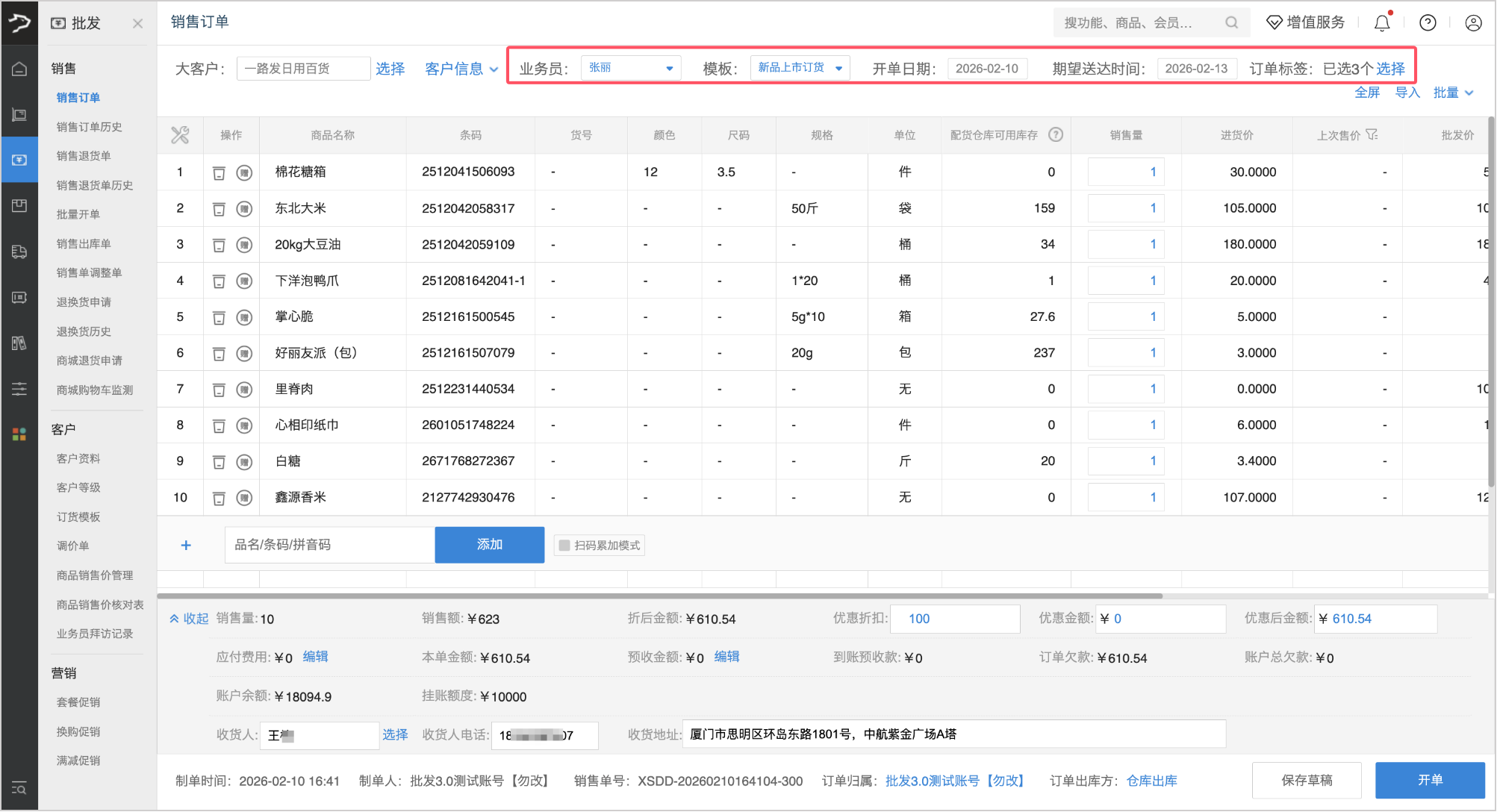This screenshot has width=1497, height=812.
Task: Click the stock info question mark icon
Action: click(1056, 135)
